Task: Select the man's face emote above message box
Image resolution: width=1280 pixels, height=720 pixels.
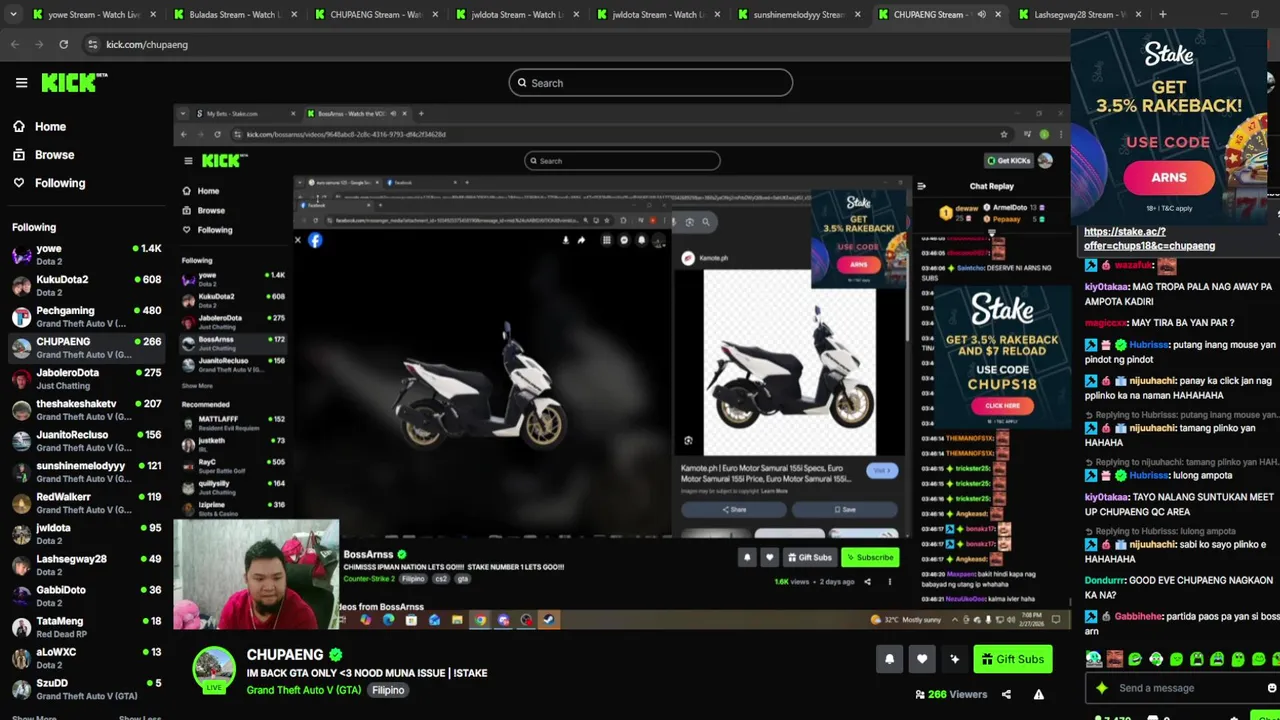Action: [x=1114, y=659]
